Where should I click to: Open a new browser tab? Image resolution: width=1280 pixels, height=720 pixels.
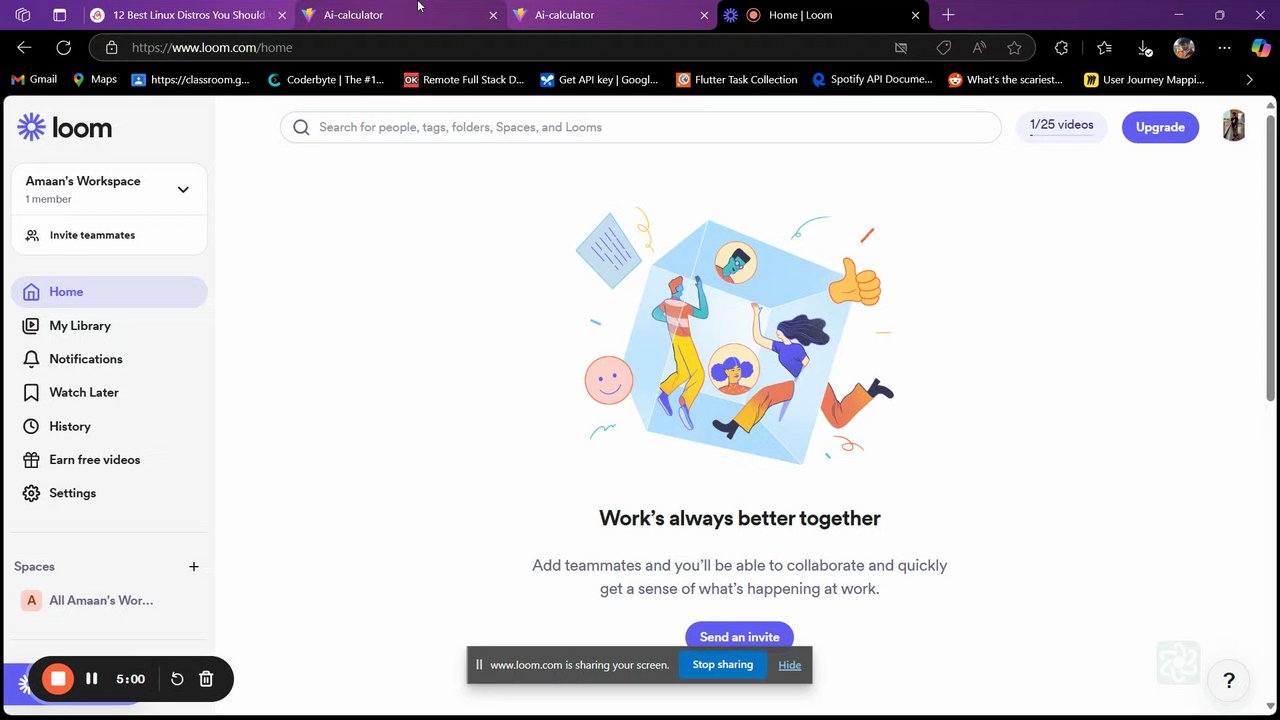coord(948,15)
